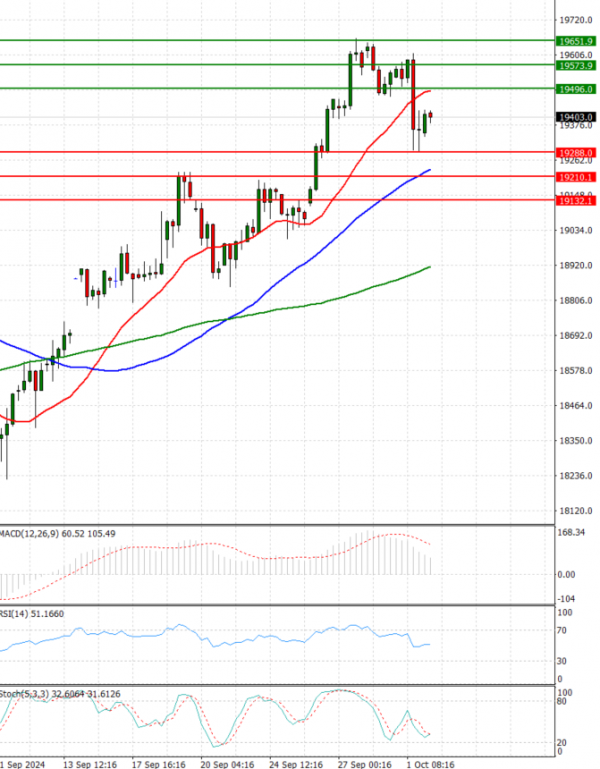Click the 18692.0 price axis value
Image resolution: width=600 pixels, height=769 pixels.
(x=575, y=336)
